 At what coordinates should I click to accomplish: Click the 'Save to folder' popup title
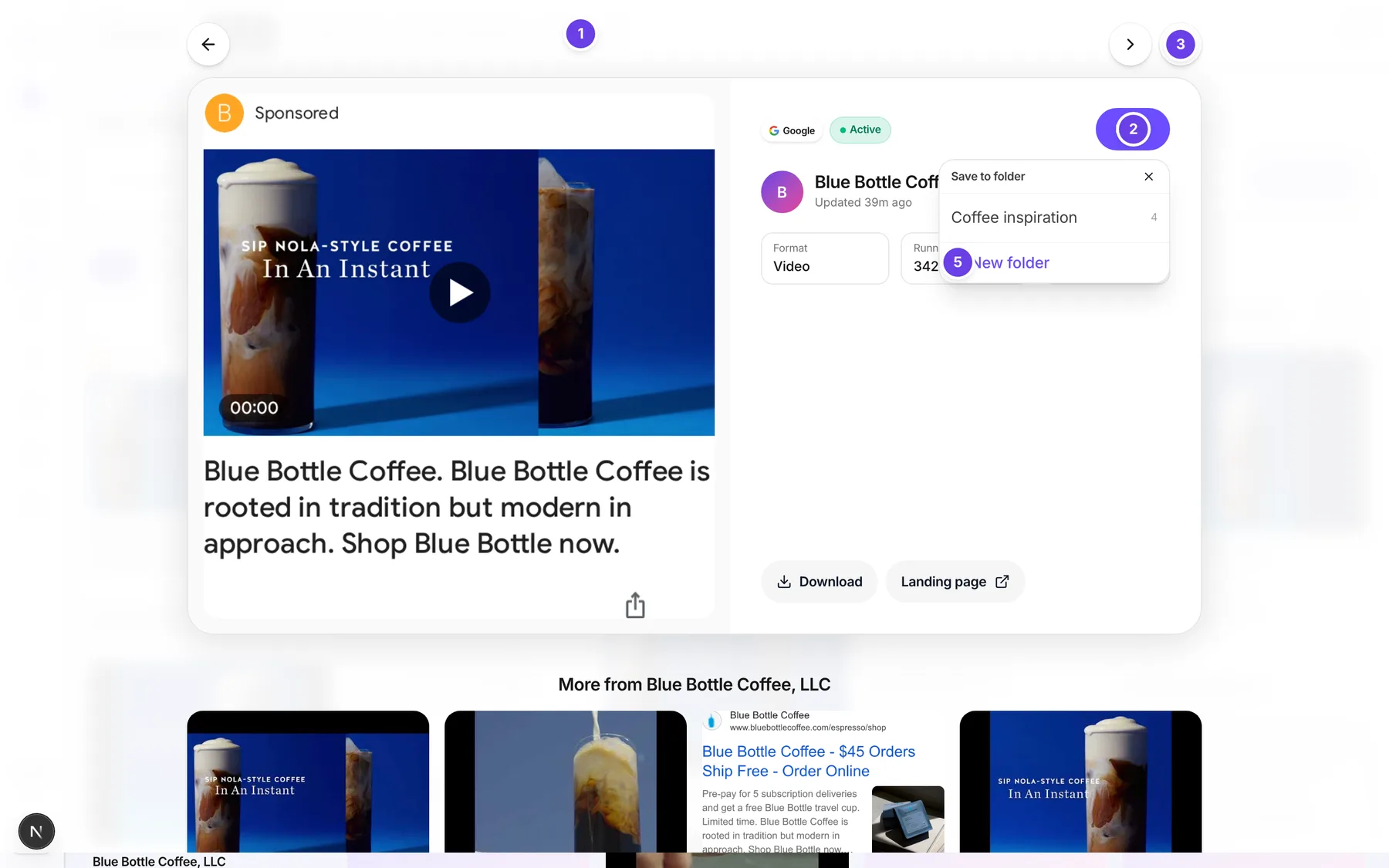tap(988, 177)
